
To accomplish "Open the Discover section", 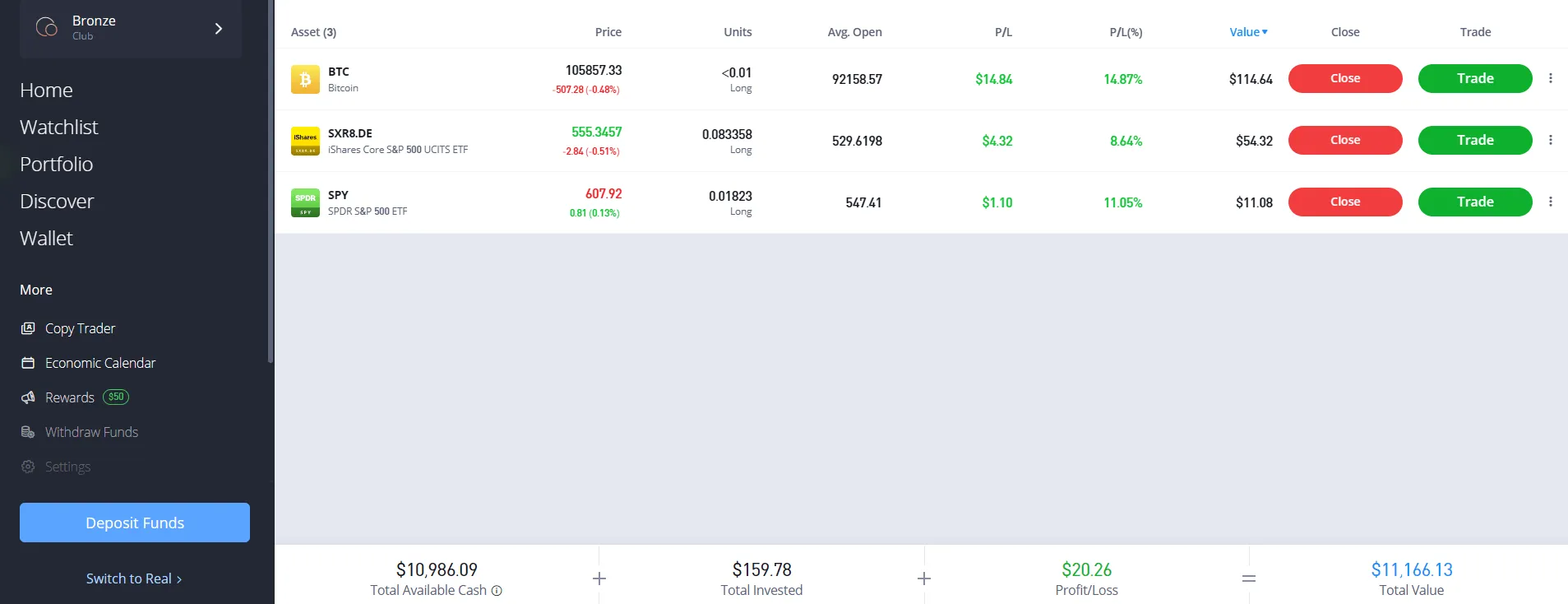I will (57, 201).
